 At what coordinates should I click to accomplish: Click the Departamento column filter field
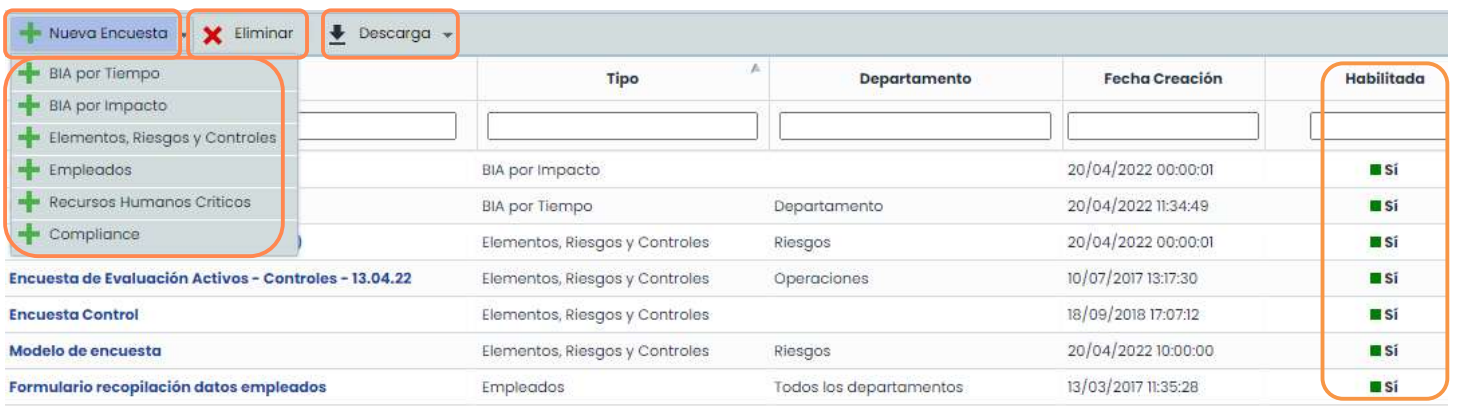pos(915,126)
